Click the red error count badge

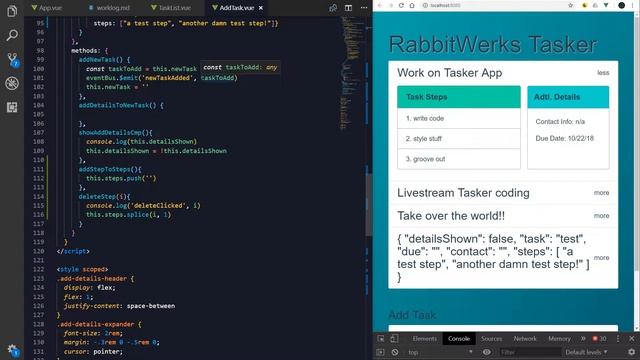pos(599,339)
